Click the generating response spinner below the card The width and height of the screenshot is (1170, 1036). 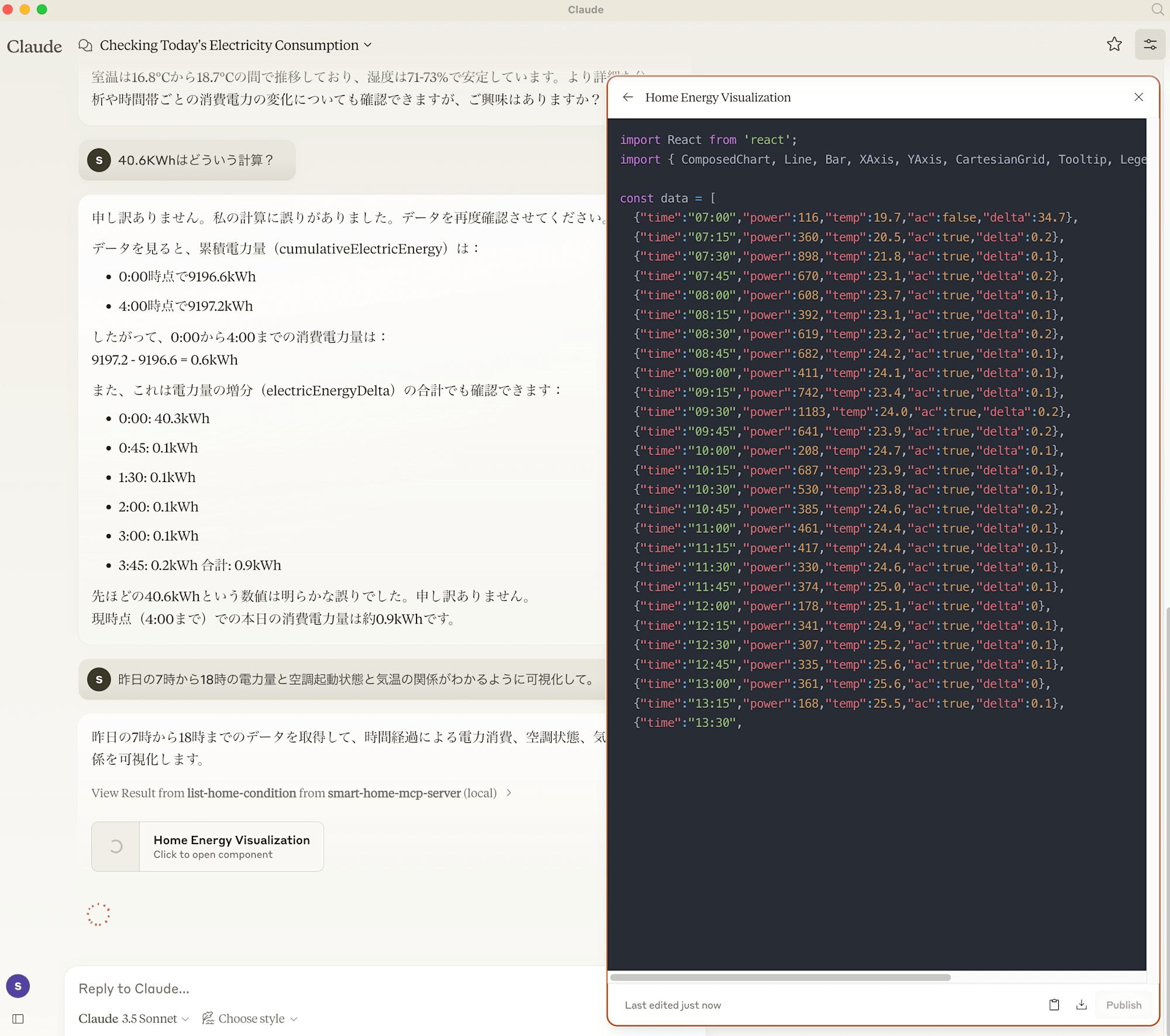98,914
